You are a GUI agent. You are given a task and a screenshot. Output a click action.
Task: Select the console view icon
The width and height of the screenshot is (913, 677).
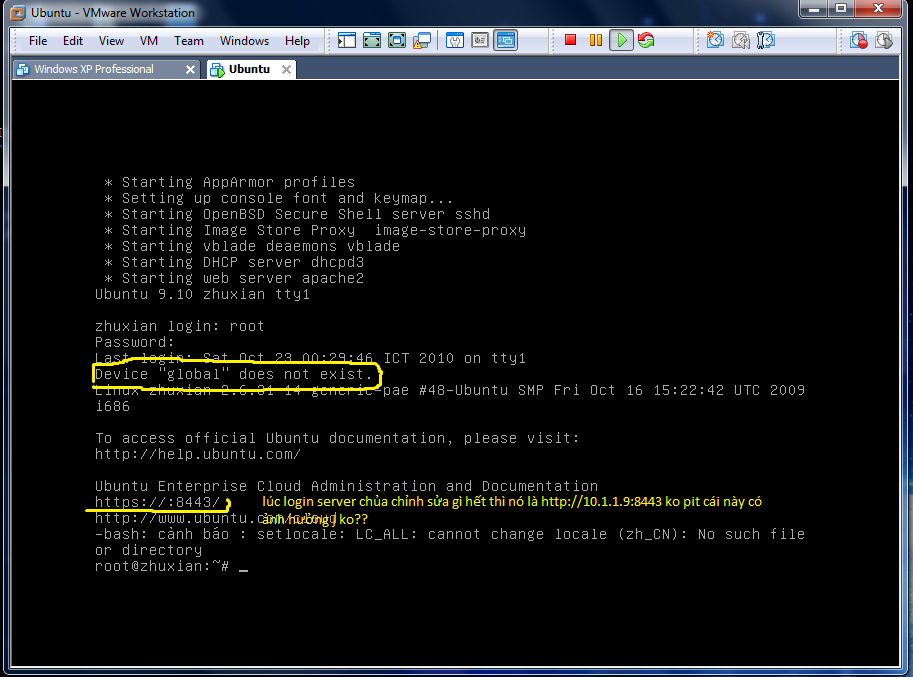pos(505,40)
